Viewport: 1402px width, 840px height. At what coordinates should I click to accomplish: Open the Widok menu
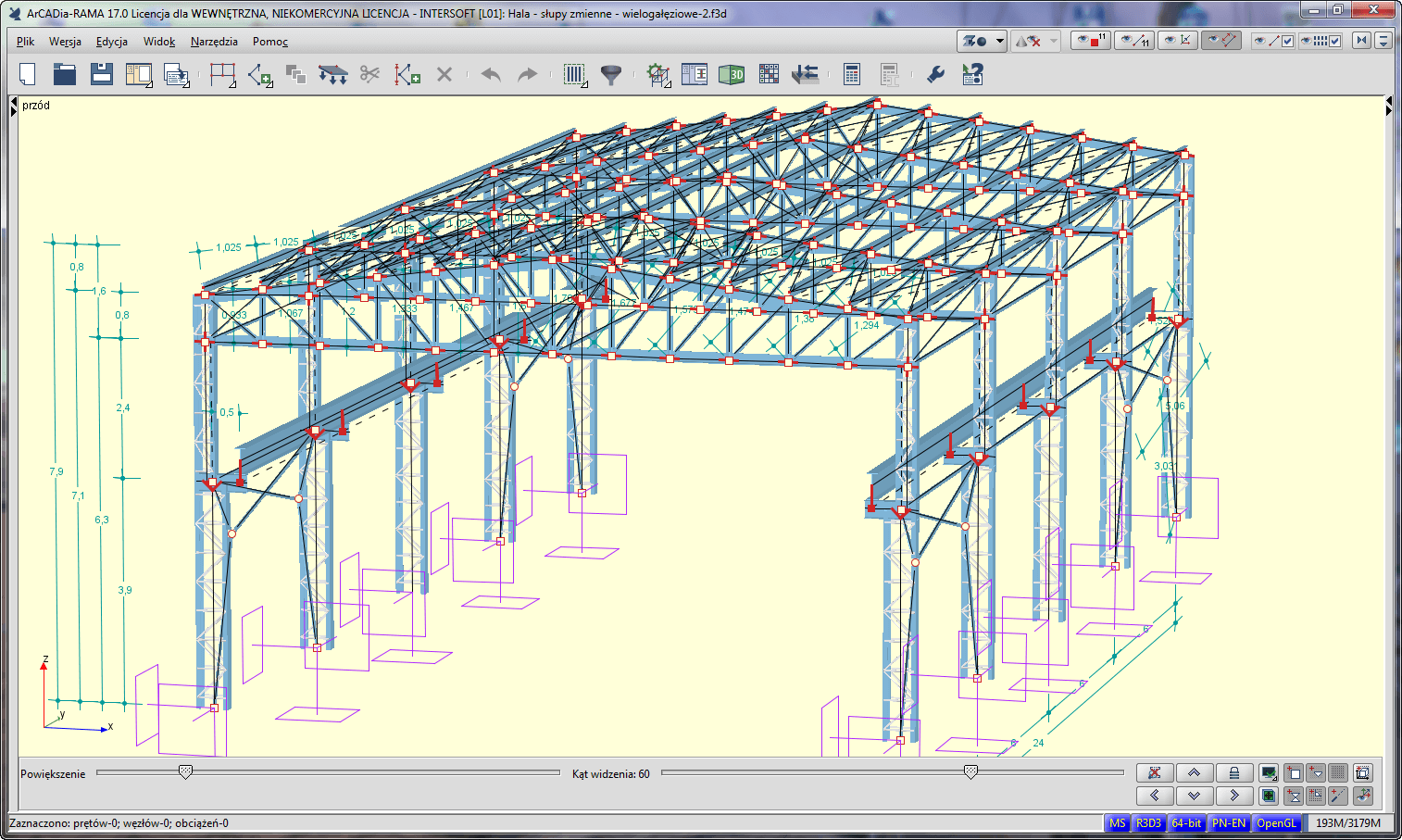pos(157,41)
